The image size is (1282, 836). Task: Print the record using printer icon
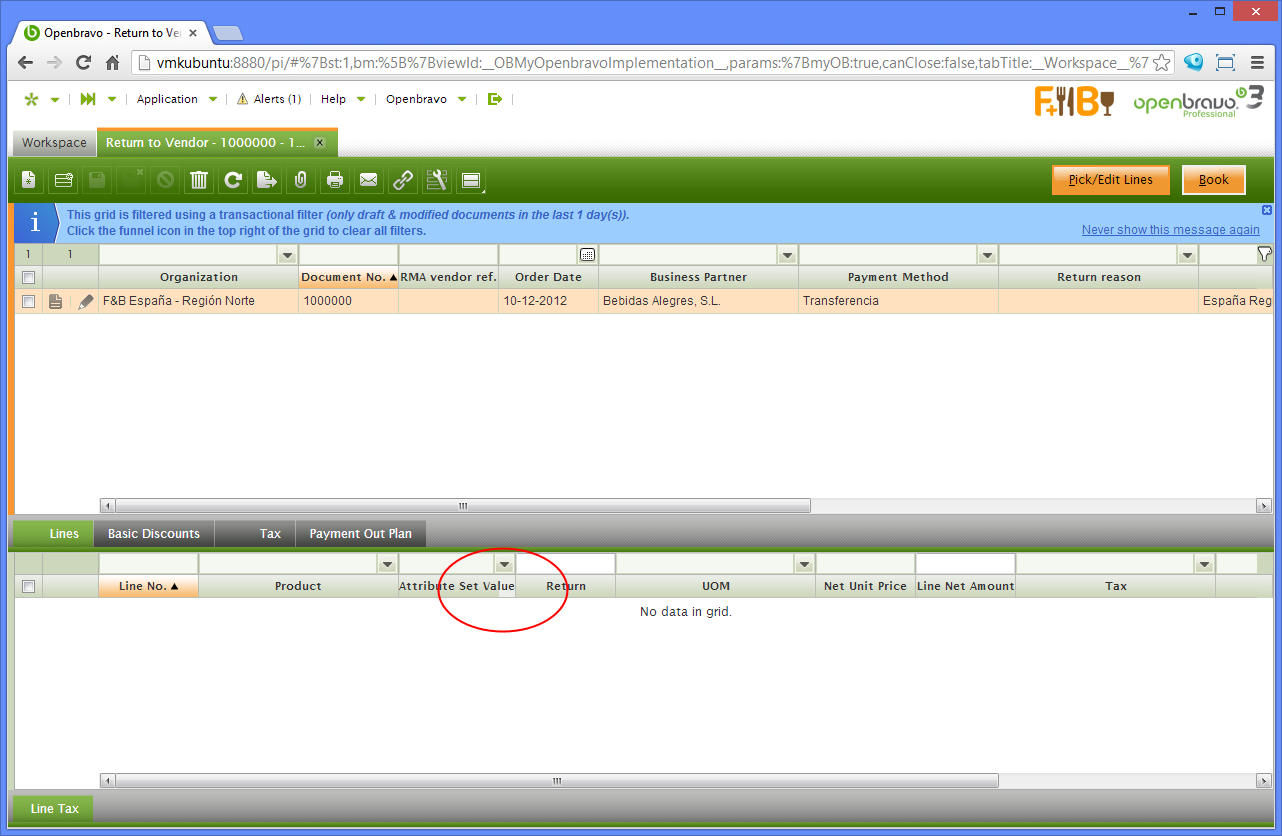click(x=335, y=180)
